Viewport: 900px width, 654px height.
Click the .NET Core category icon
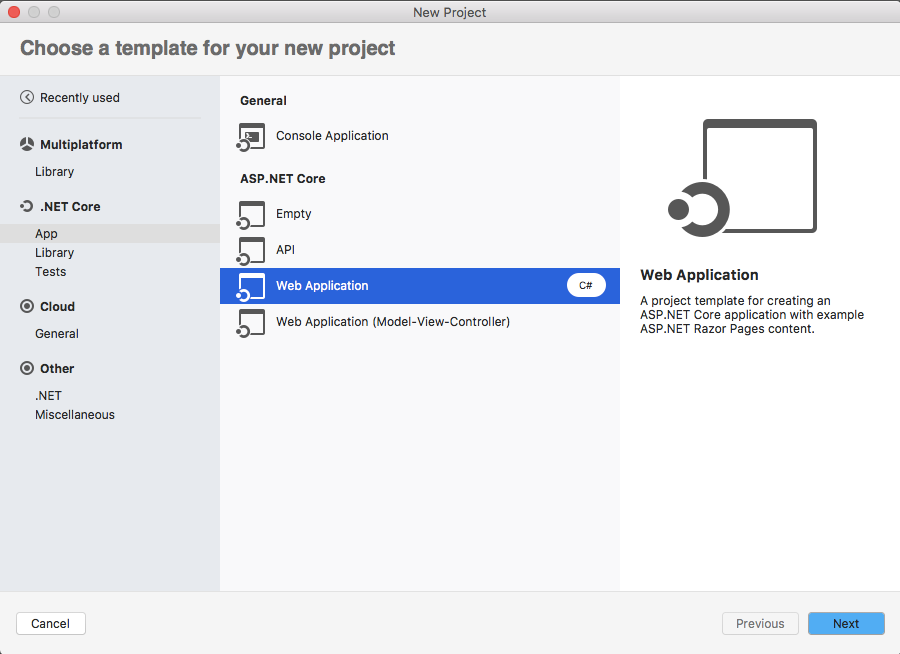pos(27,206)
